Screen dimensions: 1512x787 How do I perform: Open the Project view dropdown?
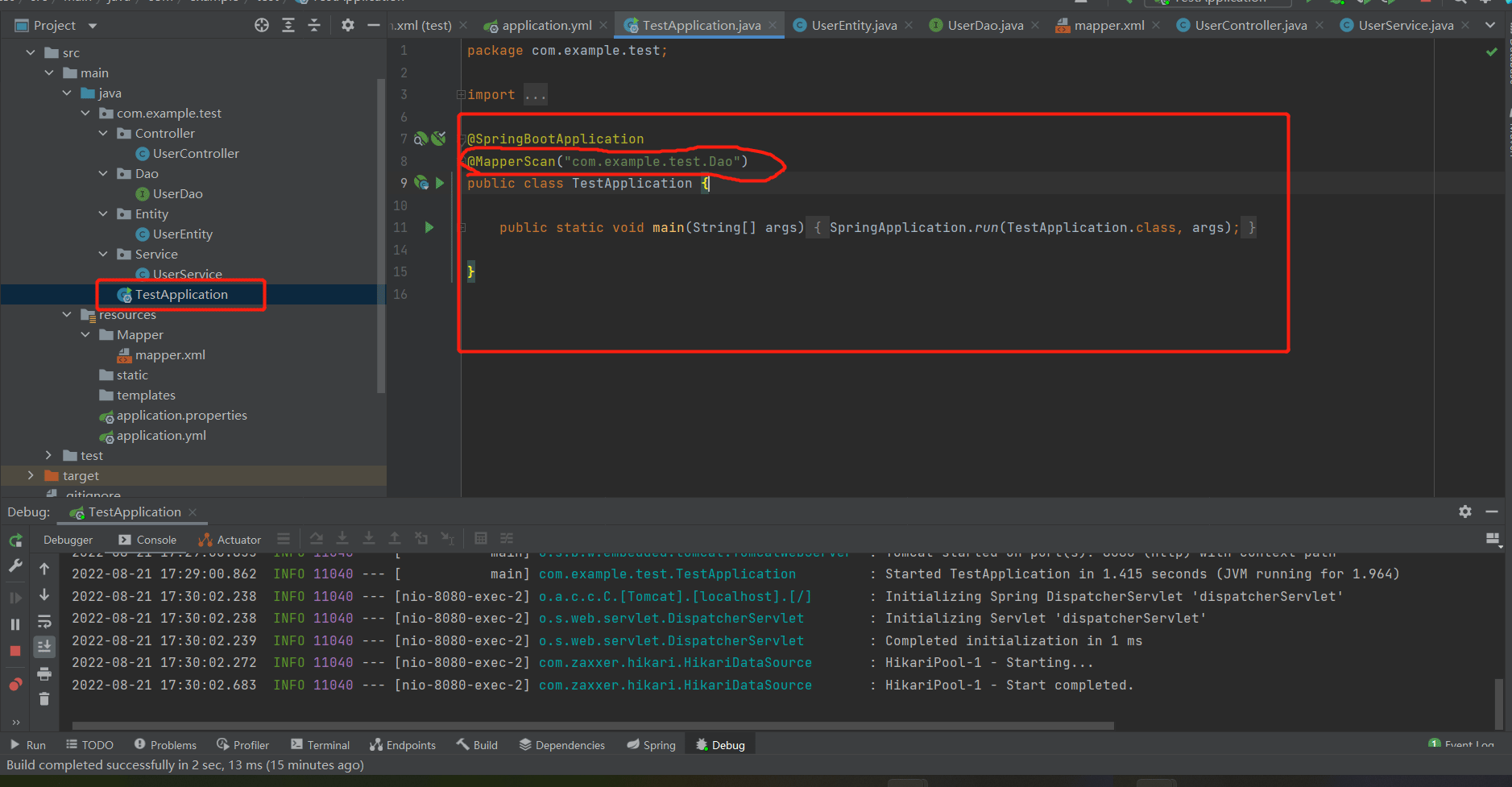93,26
